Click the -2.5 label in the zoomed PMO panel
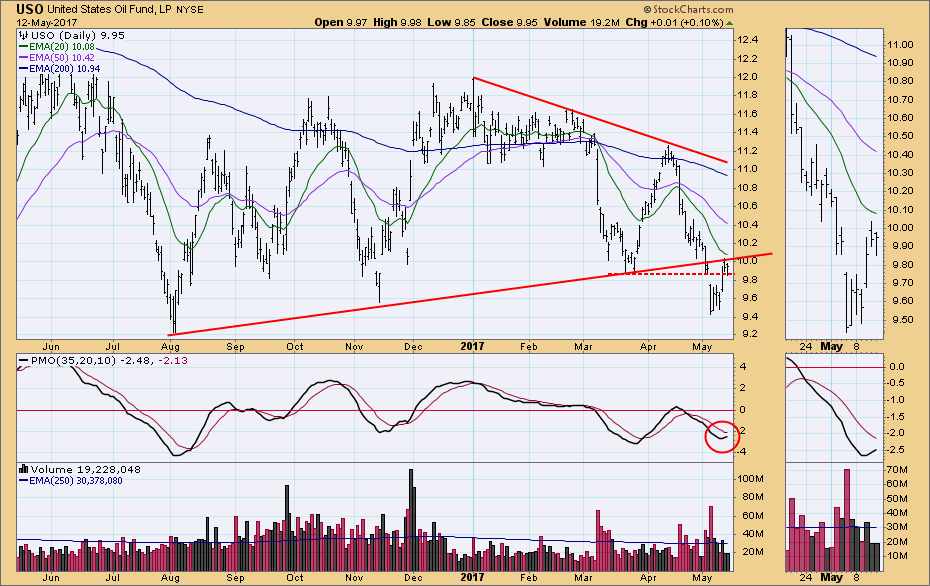Screen dimensions: 930x586 [x=897, y=450]
